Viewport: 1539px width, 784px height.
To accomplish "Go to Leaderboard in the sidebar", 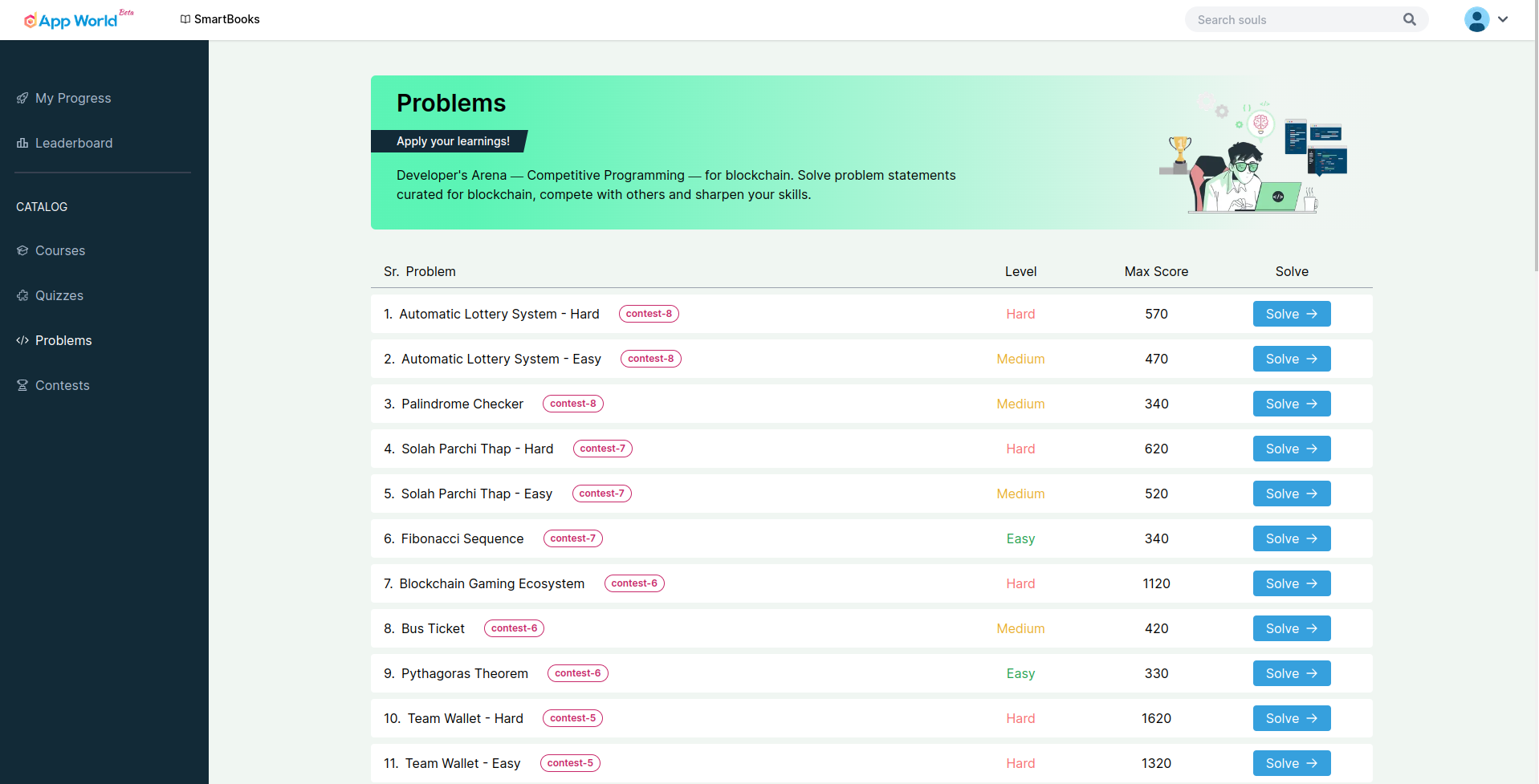I will [x=73, y=143].
